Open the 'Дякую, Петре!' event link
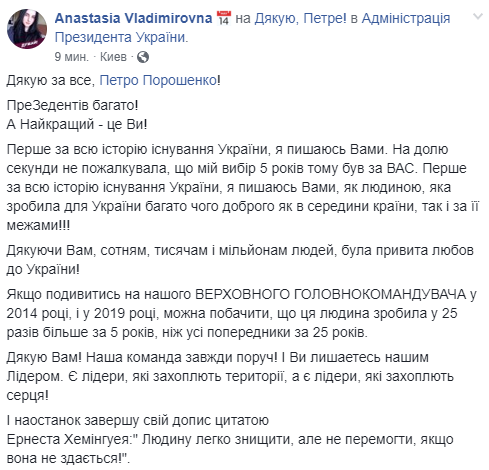Screen dimensions: 489x470 [301, 18]
